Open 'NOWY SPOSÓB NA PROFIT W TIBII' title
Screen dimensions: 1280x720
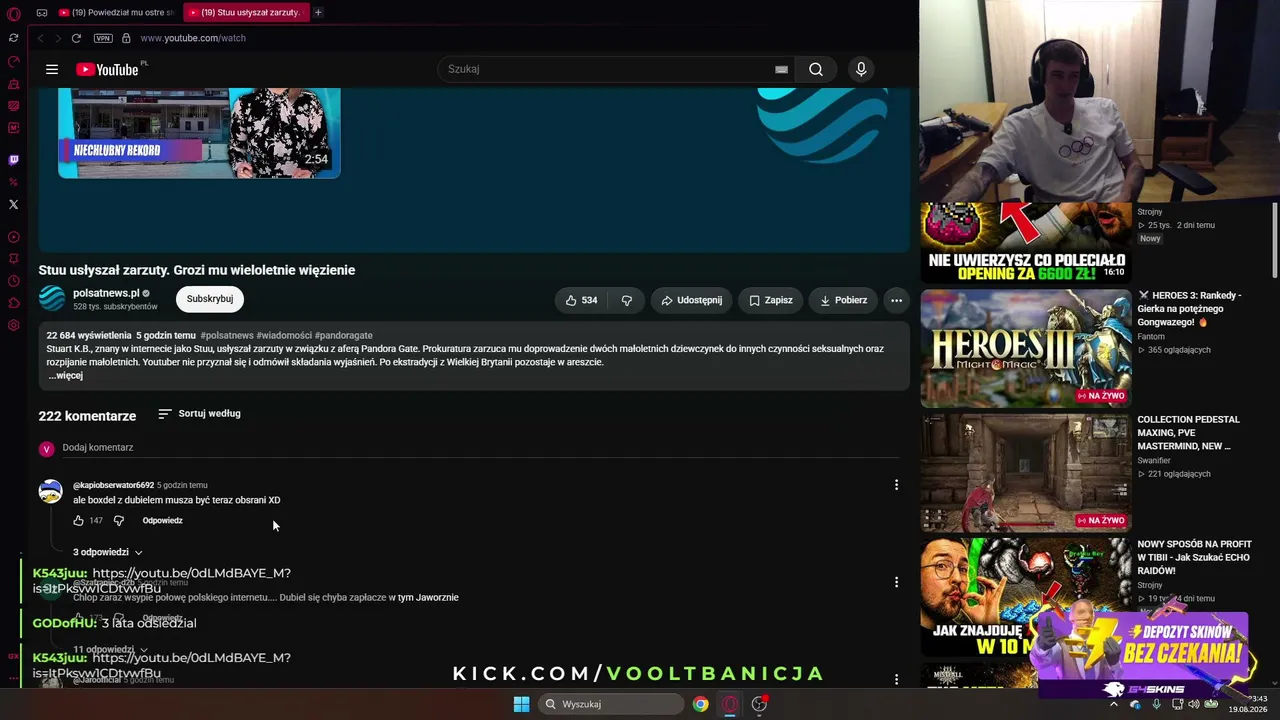1194,557
